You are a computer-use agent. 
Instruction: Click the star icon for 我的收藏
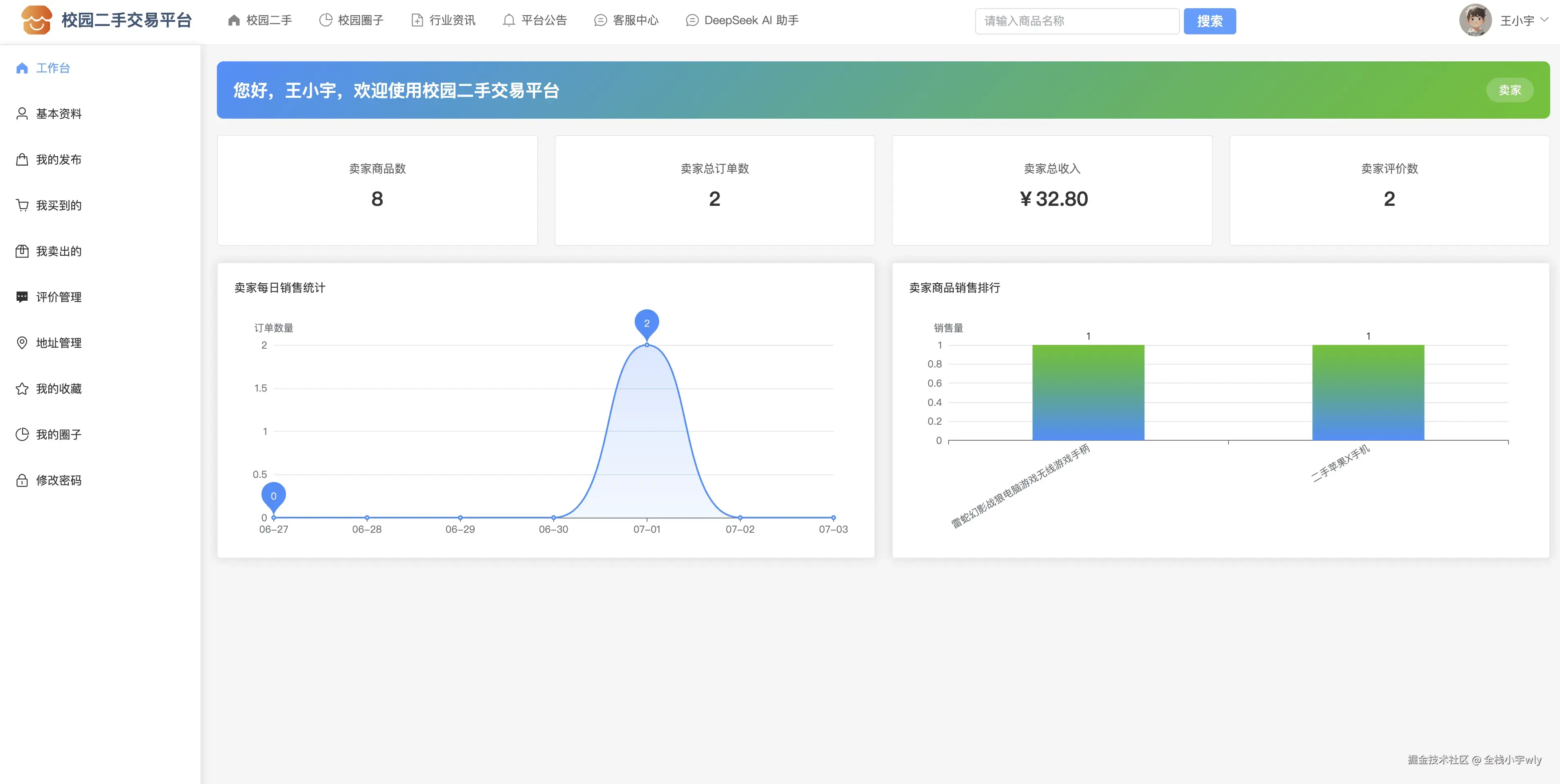(22, 389)
